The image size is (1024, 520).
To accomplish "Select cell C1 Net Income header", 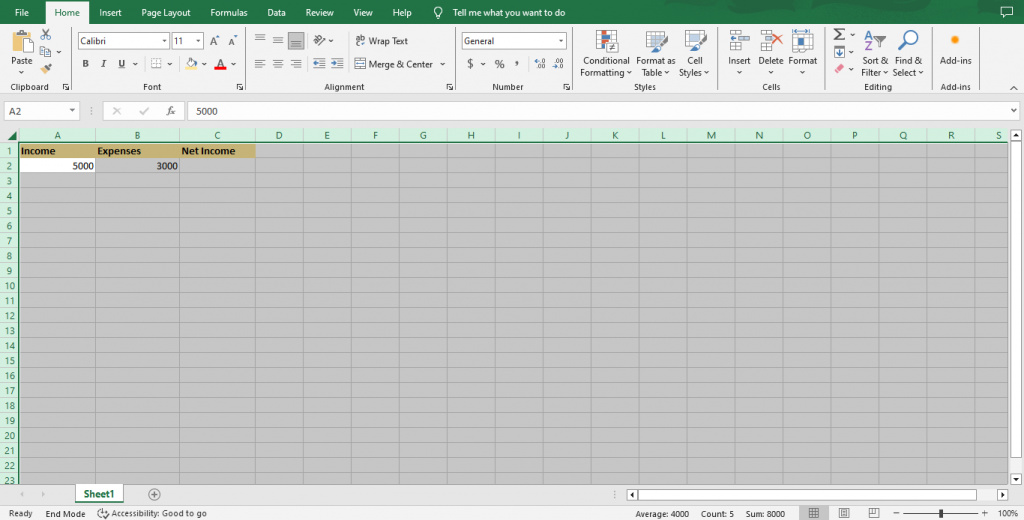I will [x=217, y=151].
